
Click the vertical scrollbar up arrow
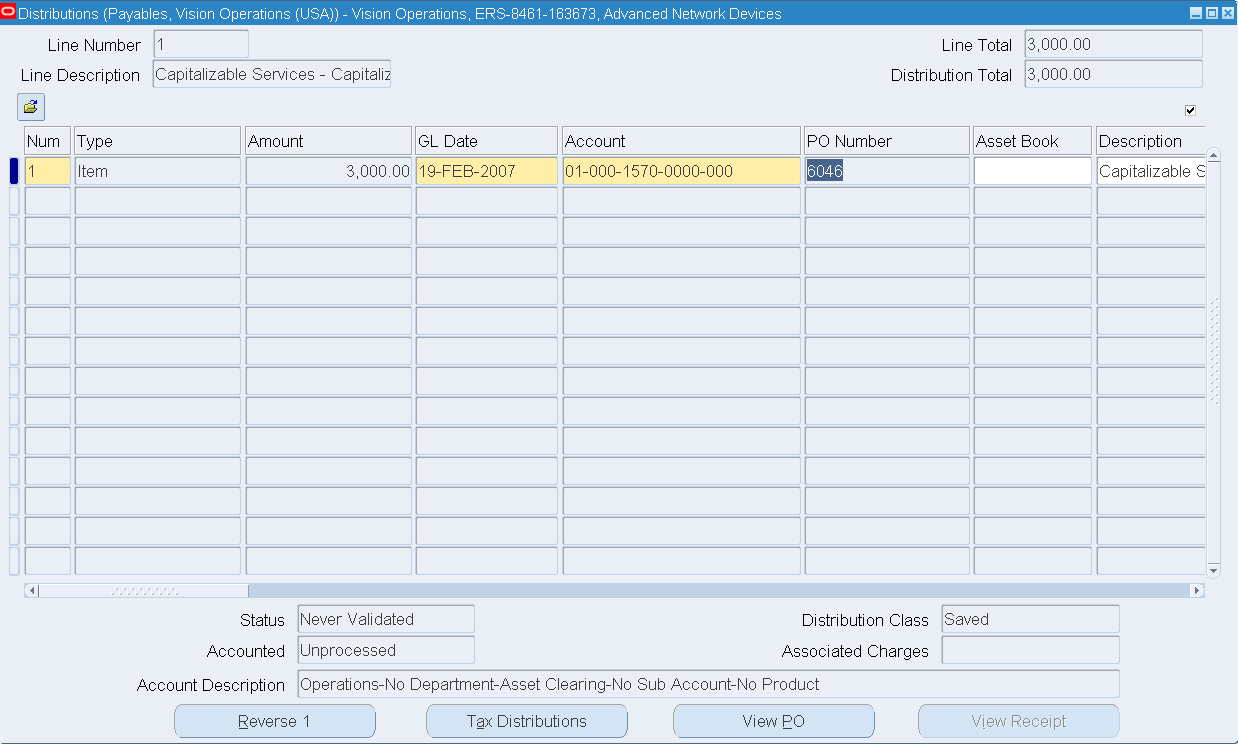1214,155
